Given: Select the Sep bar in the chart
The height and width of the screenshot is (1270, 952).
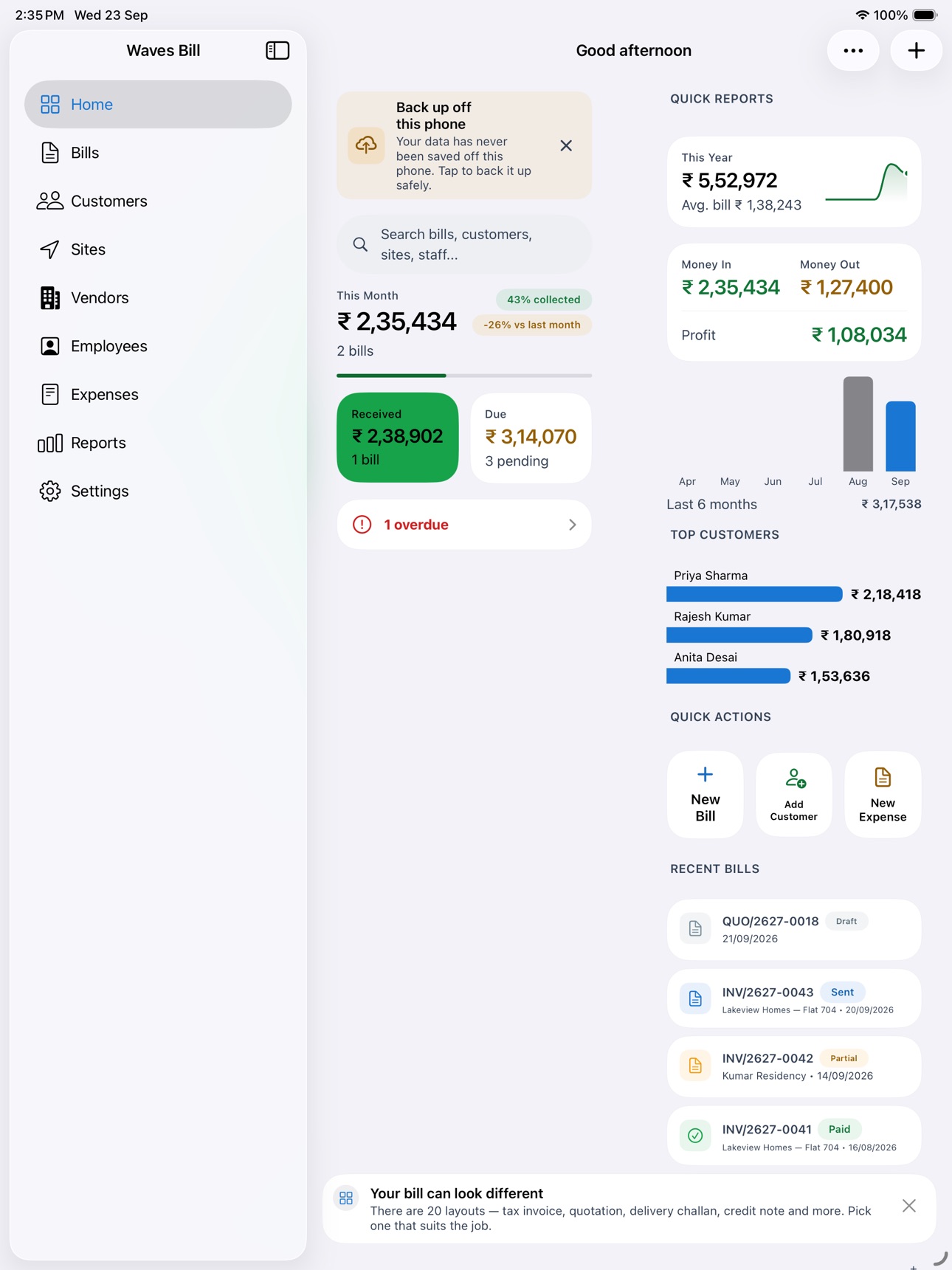Looking at the screenshot, I should click(900, 436).
